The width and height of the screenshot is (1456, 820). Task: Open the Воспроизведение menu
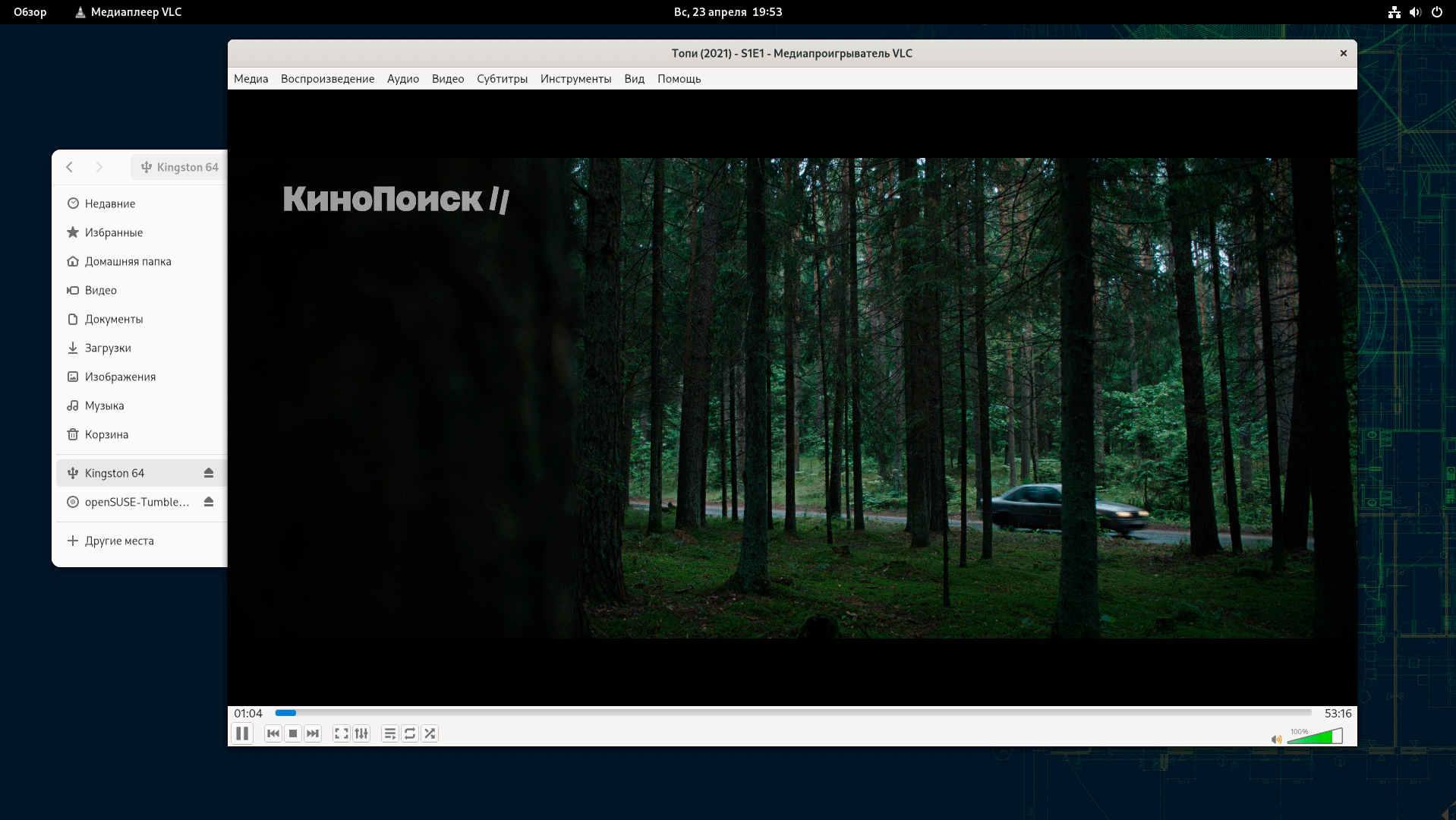coord(327,79)
